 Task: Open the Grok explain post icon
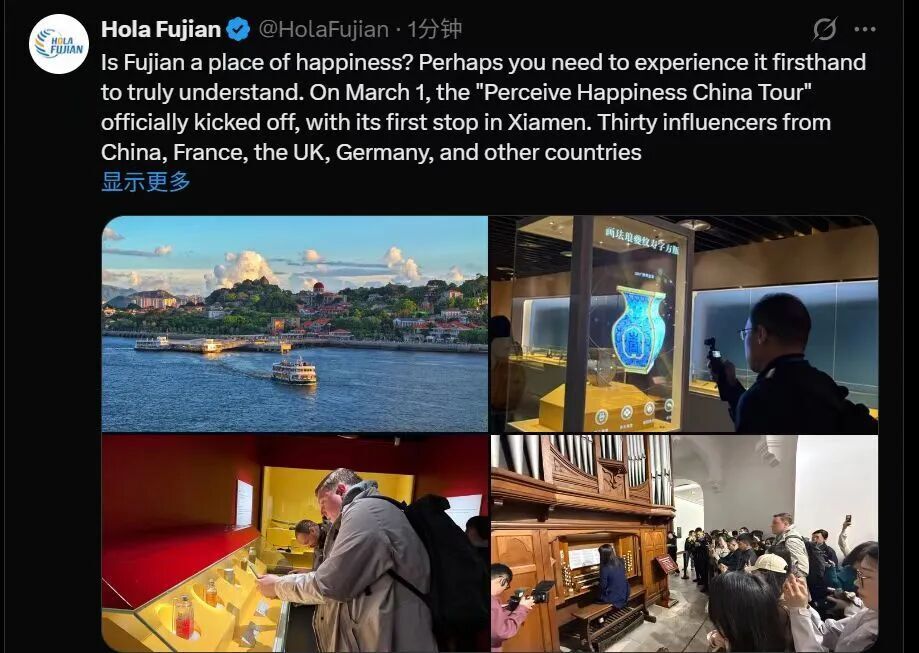(x=825, y=29)
